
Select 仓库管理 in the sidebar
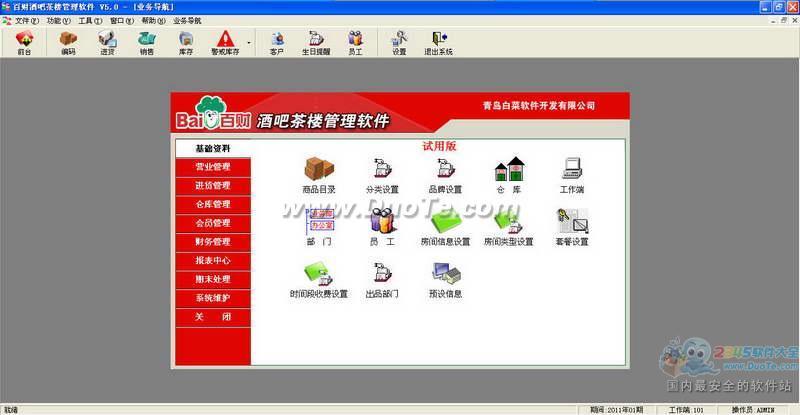tap(213, 205)
